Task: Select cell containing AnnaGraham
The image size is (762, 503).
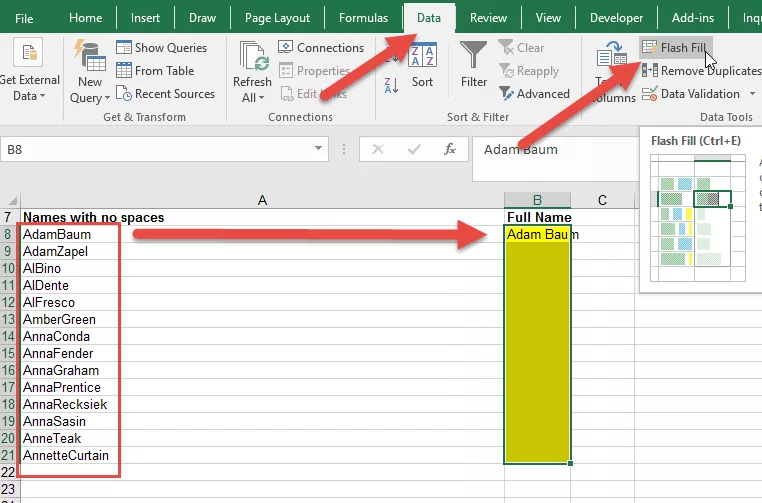Action: click(262, 370)
